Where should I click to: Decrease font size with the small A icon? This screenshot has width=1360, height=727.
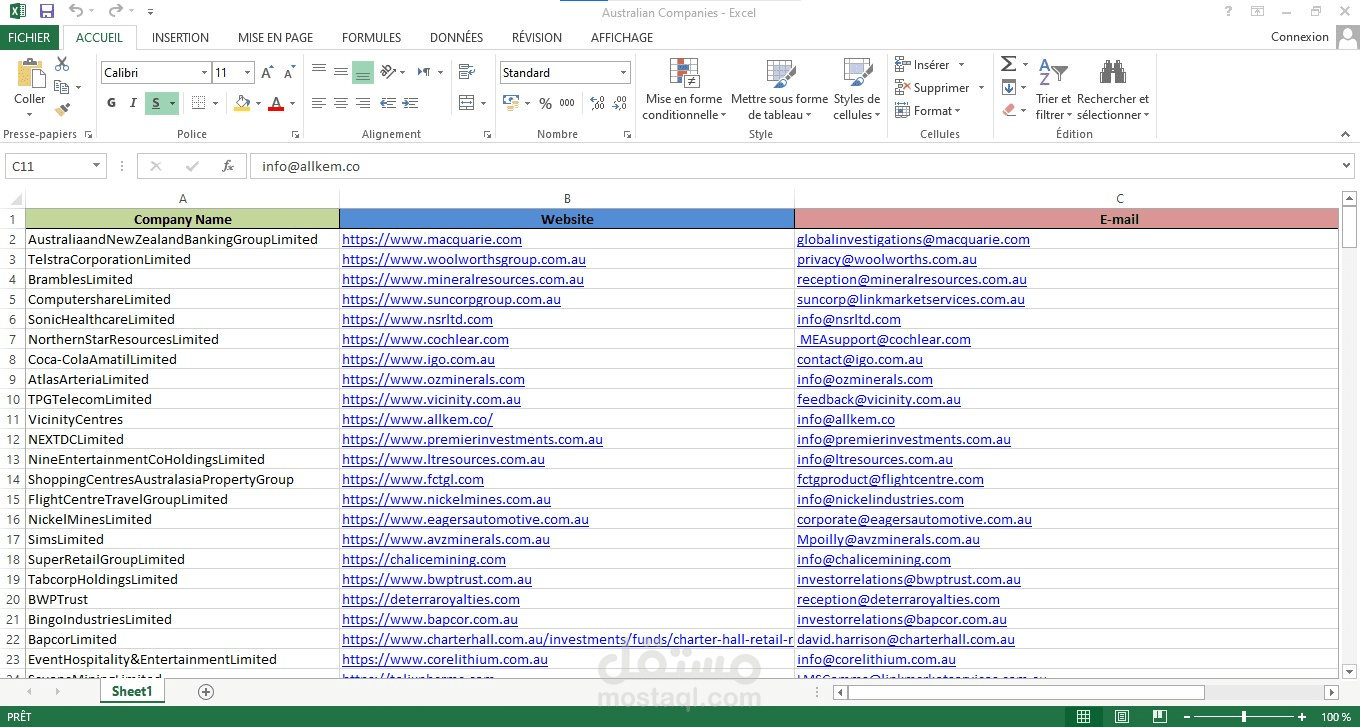[289, 72]
